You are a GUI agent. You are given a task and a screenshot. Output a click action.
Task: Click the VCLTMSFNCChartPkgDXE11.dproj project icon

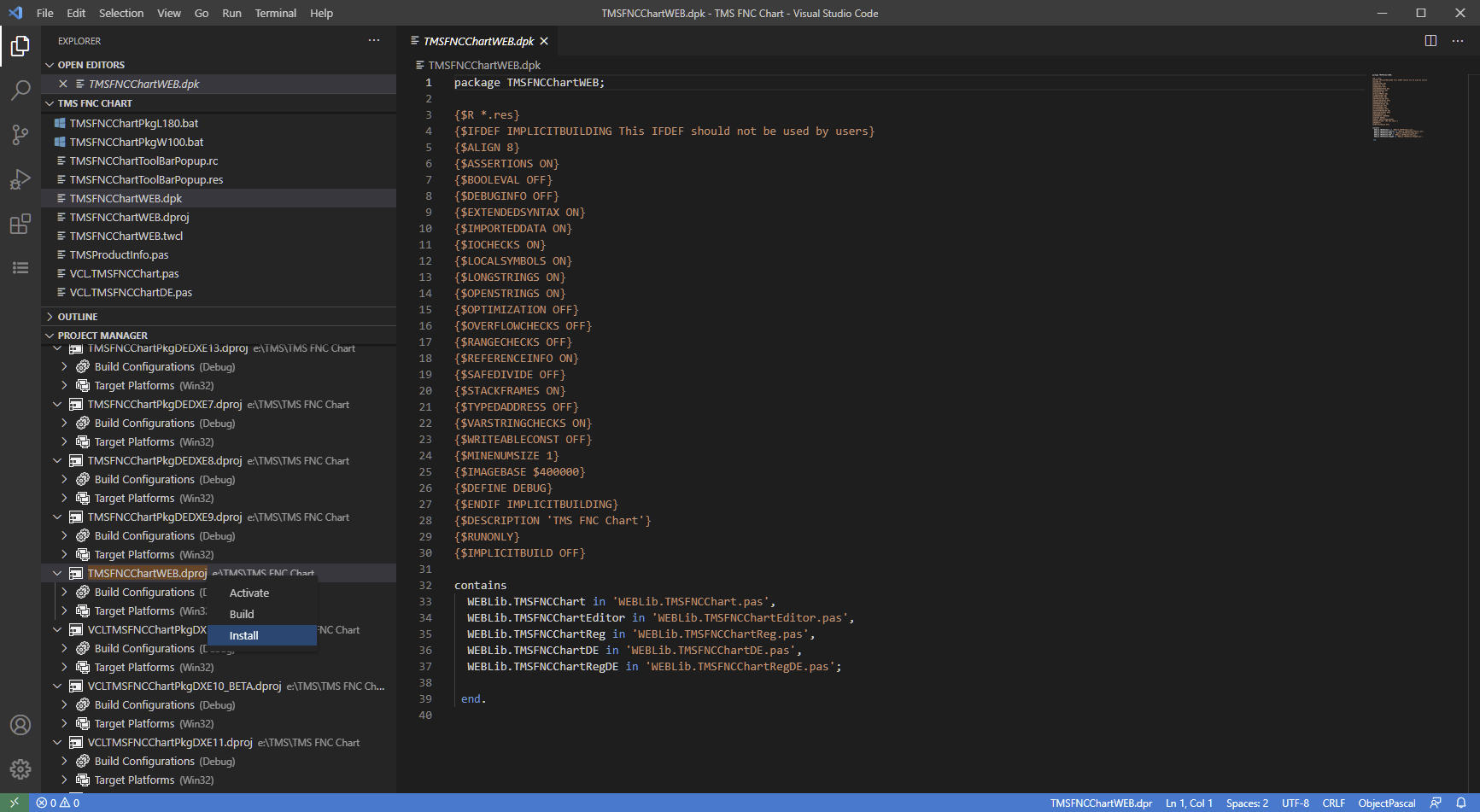pyautogui.click(x=76, y=742)
